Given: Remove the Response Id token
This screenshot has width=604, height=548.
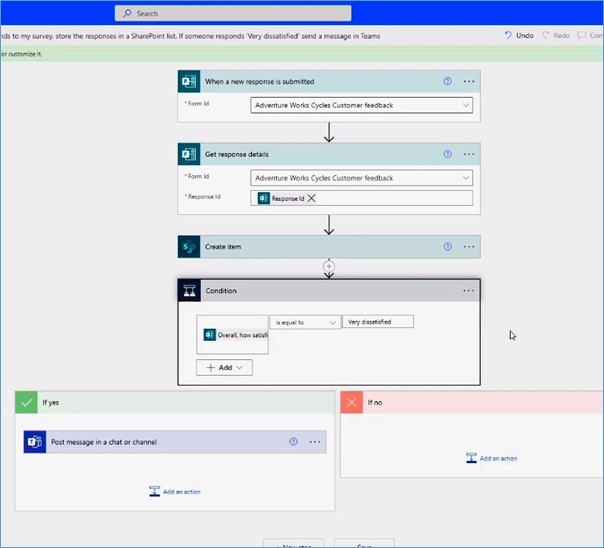Looking at the screenshot, I should [312, 198].
